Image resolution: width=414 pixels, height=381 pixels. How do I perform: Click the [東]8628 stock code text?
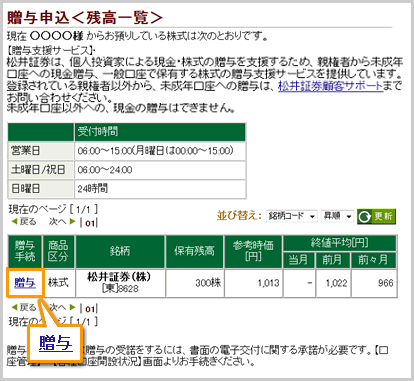pos(120,288)
